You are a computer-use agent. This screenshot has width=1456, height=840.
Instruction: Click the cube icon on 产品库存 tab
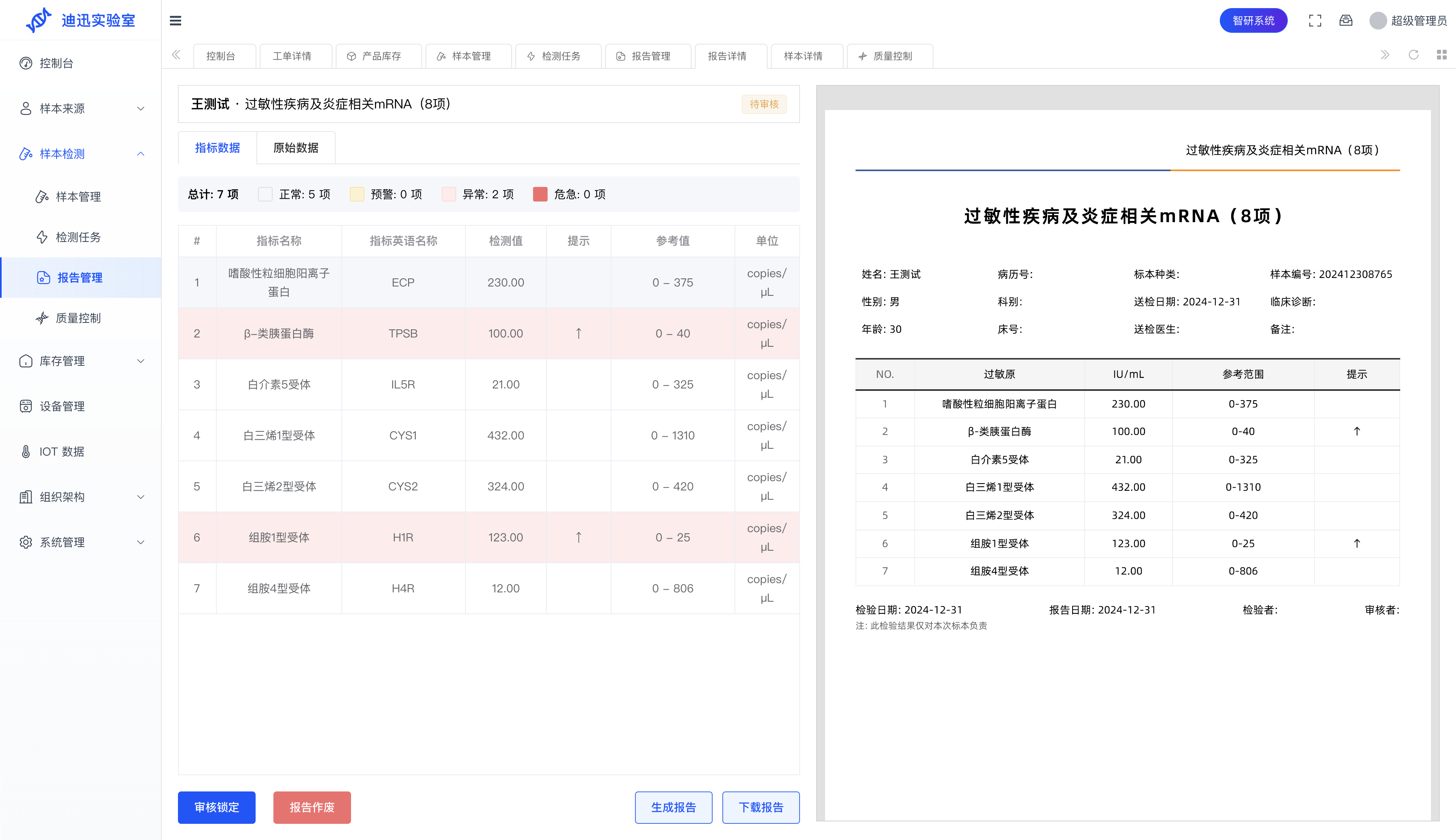coord(351,56)
